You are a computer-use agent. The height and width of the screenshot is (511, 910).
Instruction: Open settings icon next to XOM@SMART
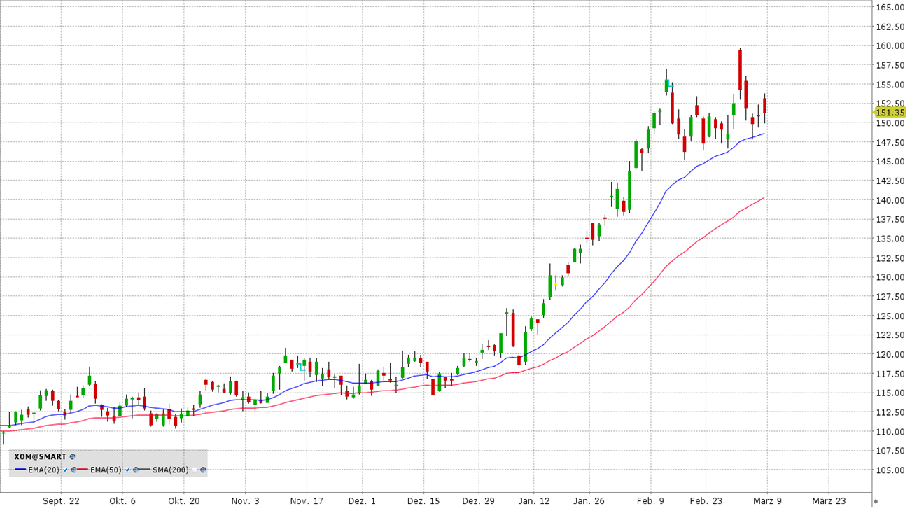[72, 457]
